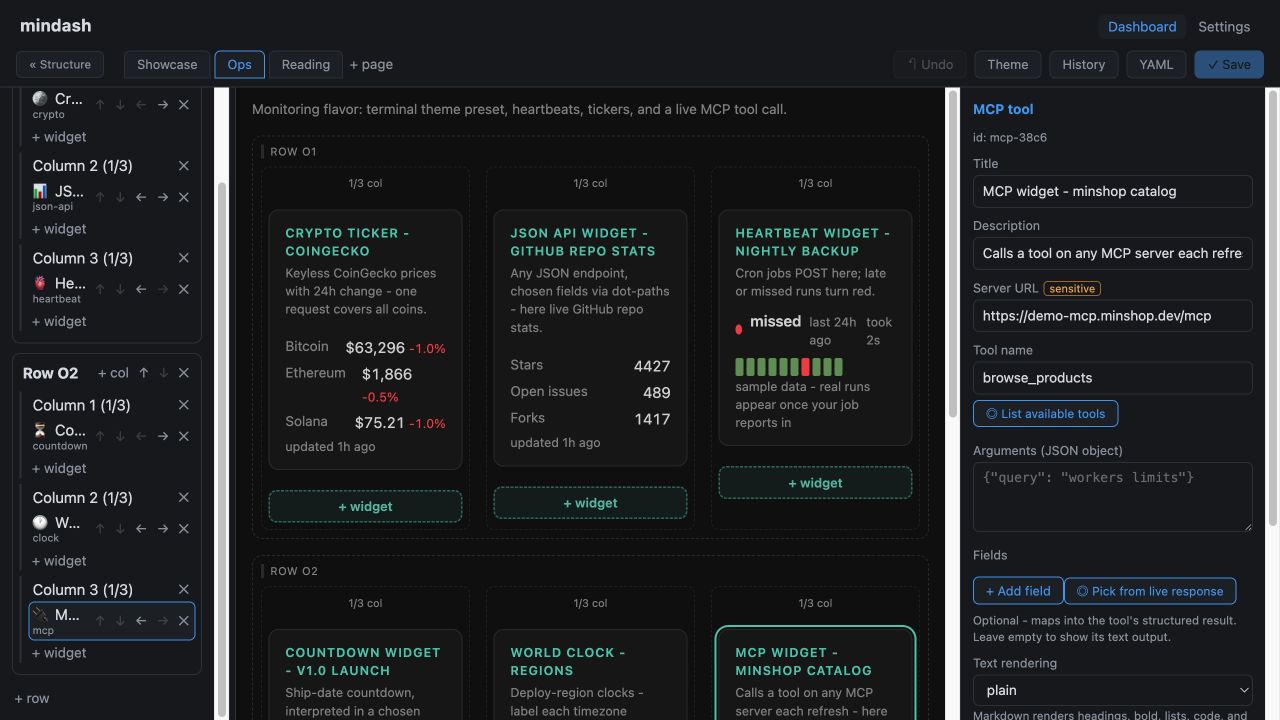Click the Bitcoin price $63,296
1280x720 pixels.
pos(375,348)
